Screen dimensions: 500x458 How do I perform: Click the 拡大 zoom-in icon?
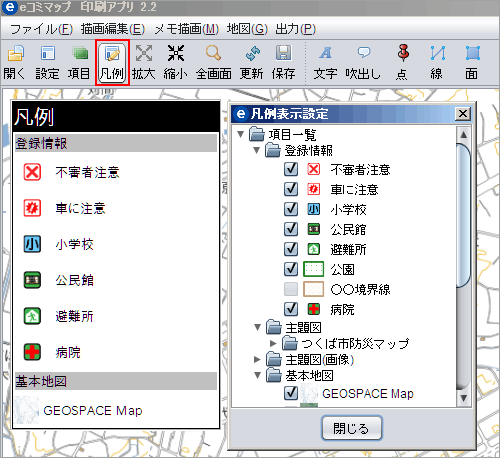(144, 53)
